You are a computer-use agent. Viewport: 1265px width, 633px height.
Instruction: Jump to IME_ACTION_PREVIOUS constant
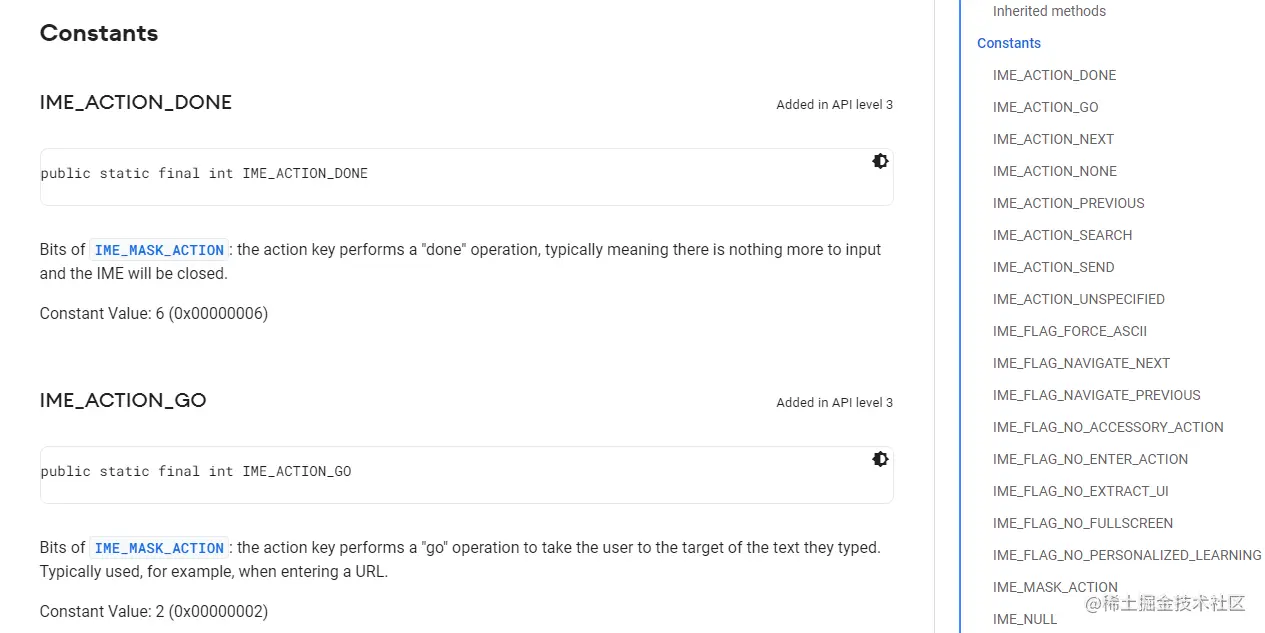tap(1068, 203)
